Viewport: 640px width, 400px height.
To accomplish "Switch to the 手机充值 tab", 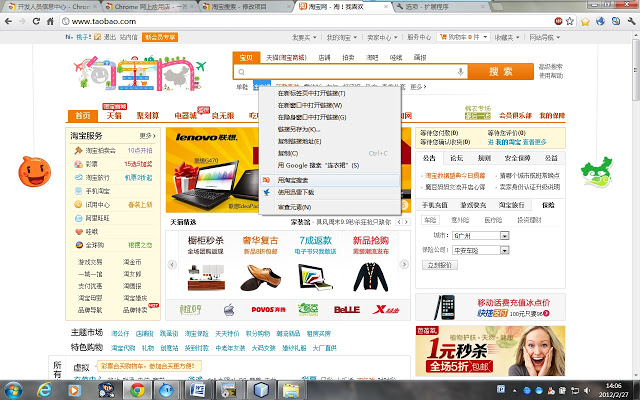I will [435, 205].
